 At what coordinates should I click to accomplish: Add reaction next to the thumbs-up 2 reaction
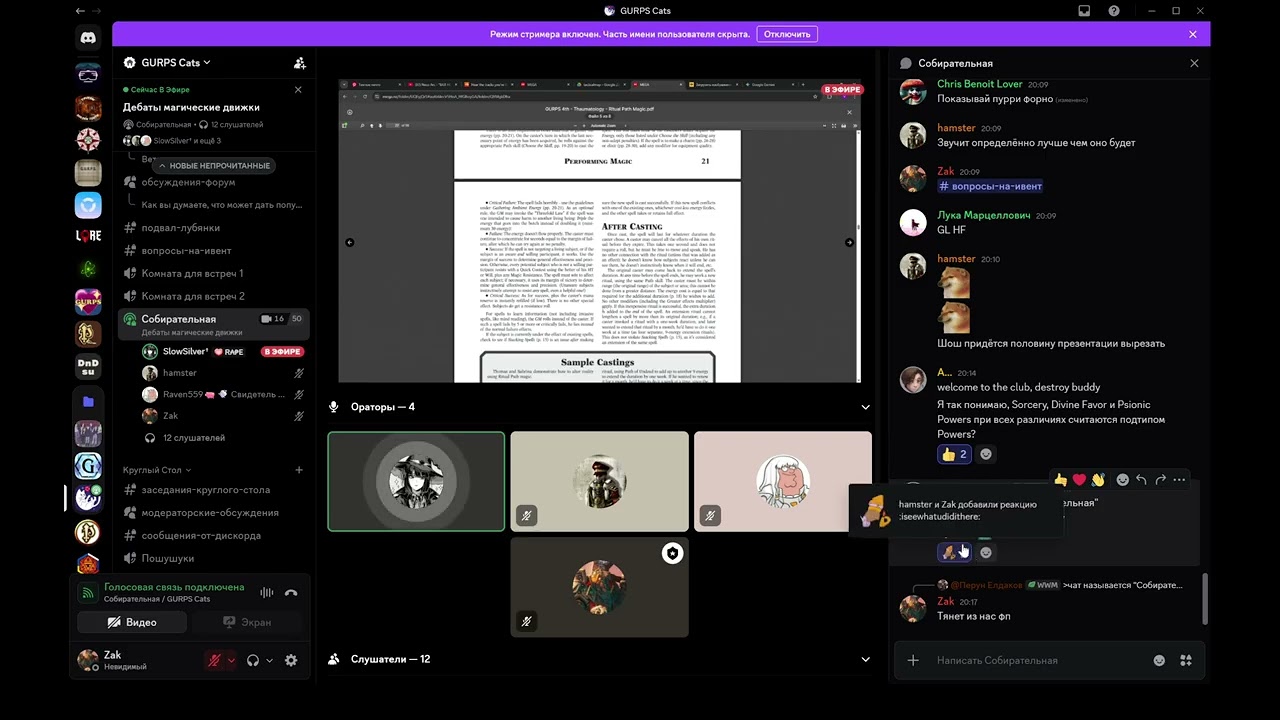click(x=986, y=454)
